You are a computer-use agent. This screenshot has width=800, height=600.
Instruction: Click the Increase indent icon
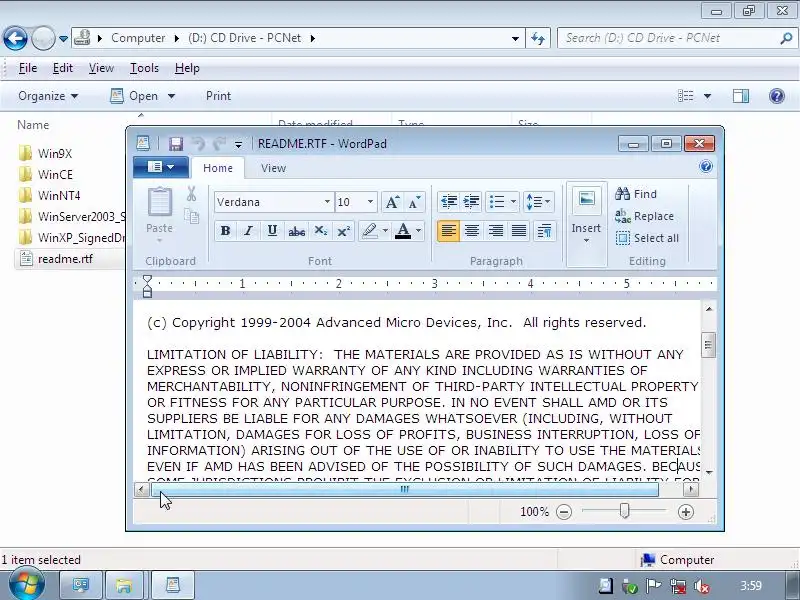coord(471,202)
